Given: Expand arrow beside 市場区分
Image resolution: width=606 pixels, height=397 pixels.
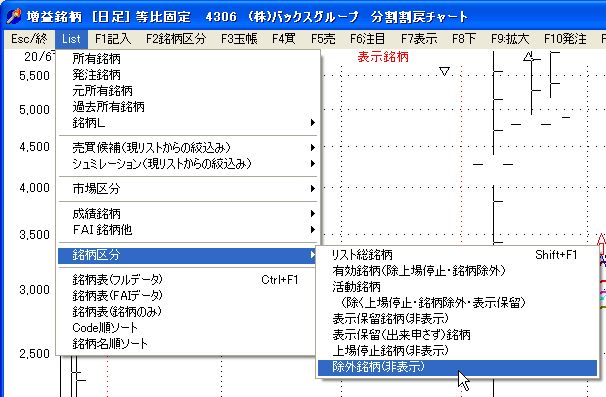Looking at the screenshot, I should (x=312, y=189).
